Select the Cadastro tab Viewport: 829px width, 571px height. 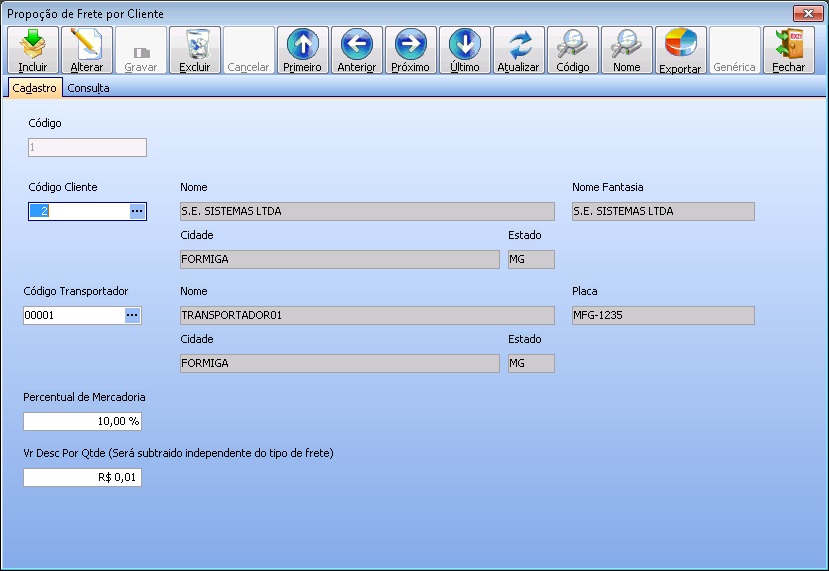click(34, 88)
